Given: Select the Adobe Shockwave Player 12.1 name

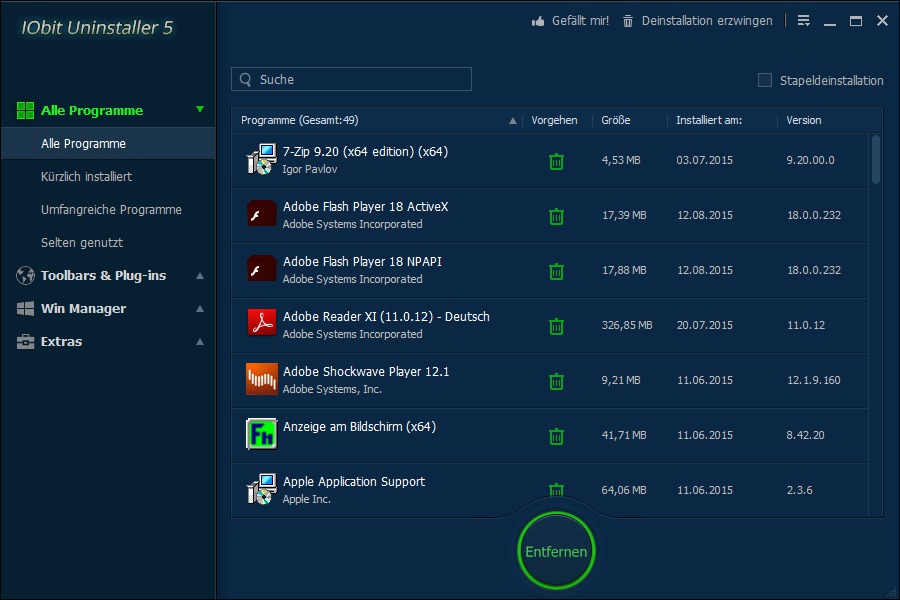Looking at the screenshot, I should pos(366,371).
